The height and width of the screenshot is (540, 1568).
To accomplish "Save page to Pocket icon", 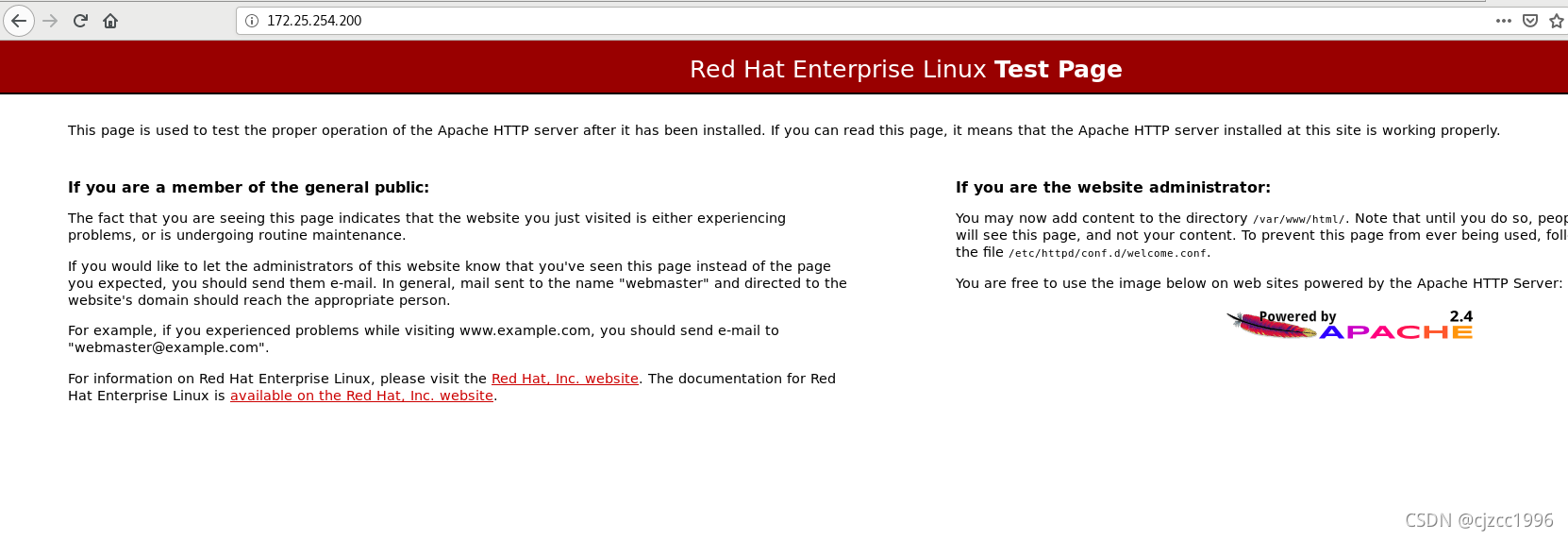I will (x=1530, y=21).
